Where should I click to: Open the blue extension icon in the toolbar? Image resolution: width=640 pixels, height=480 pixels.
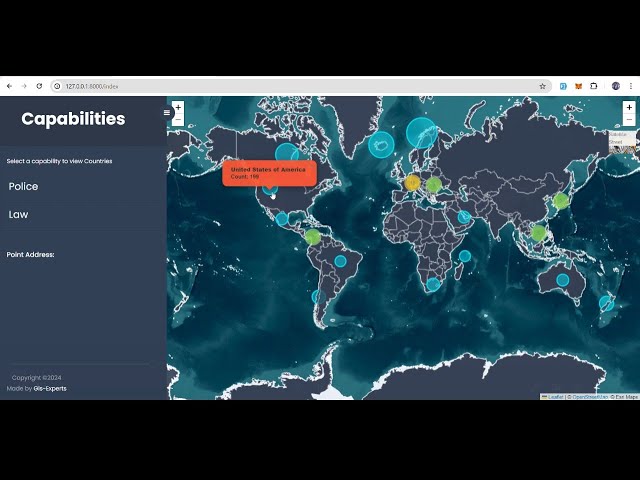563,86
